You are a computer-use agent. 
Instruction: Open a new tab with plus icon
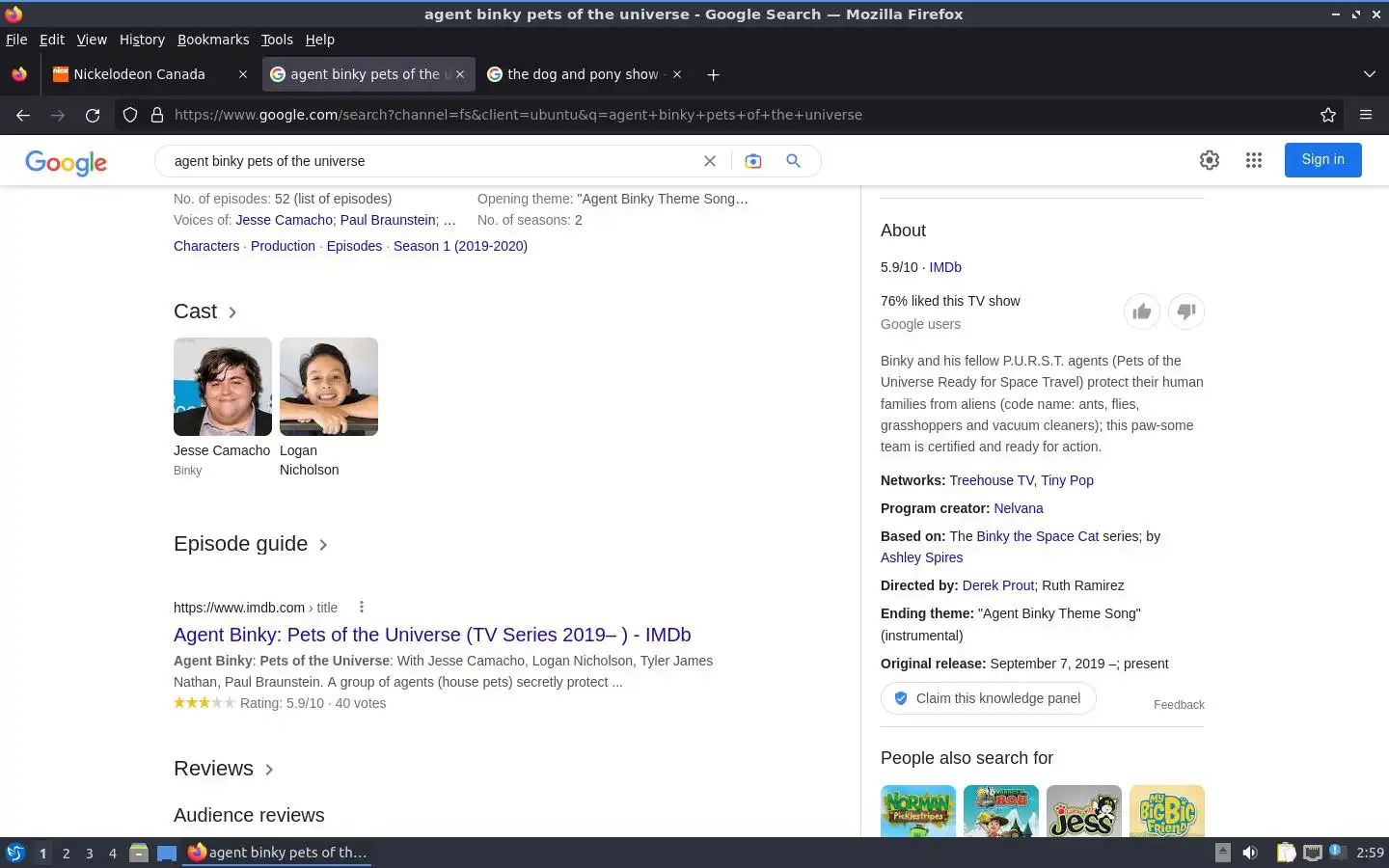coord(713,74)
